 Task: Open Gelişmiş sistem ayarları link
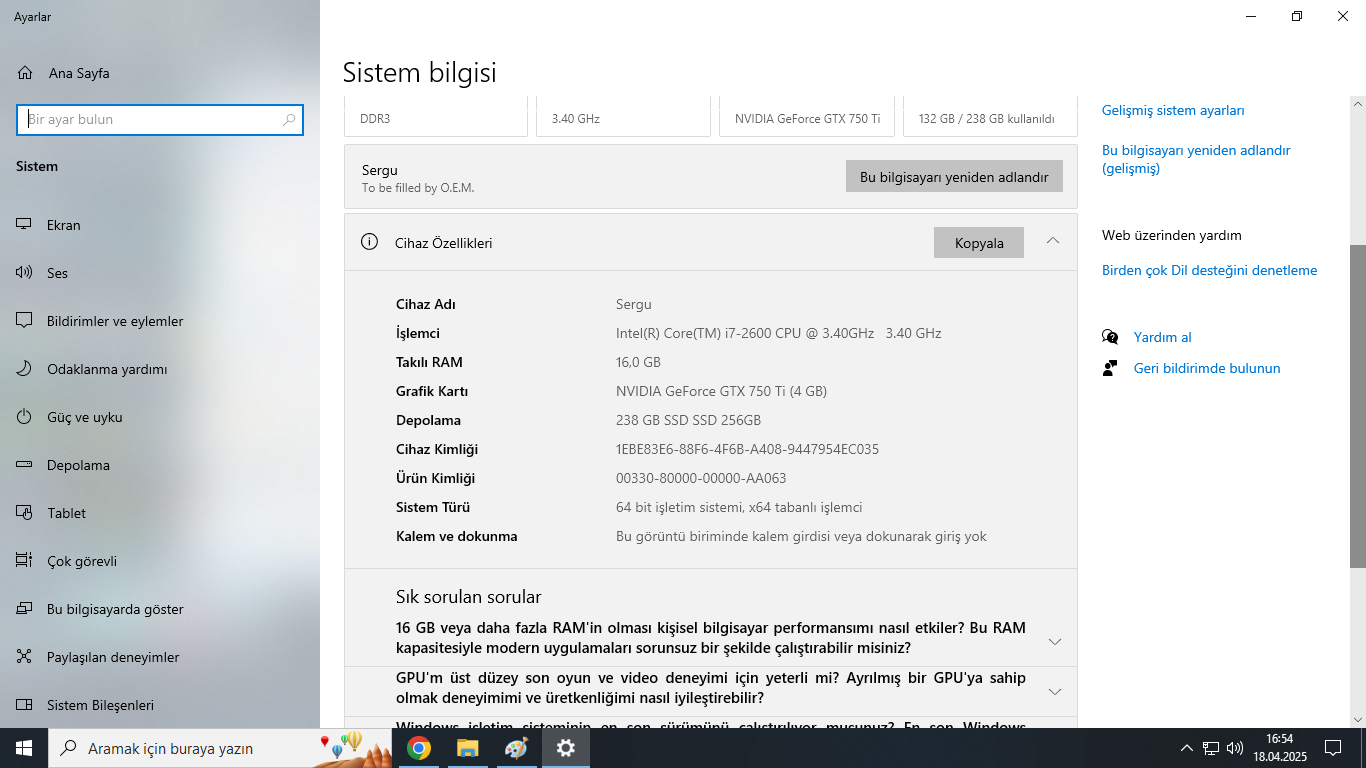pyautogui.click(x=1173, y=110)
